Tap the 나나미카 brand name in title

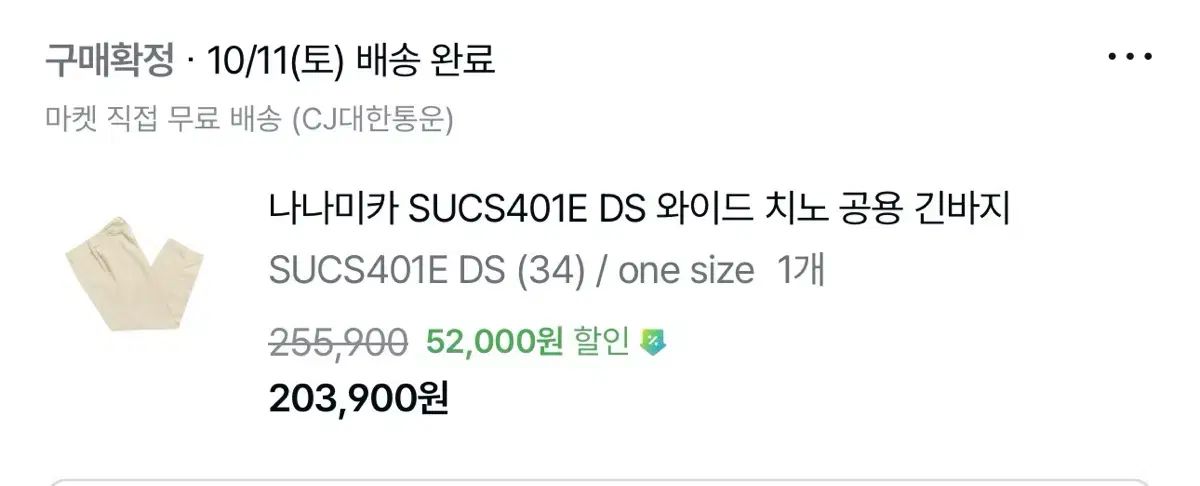(334, 210)
